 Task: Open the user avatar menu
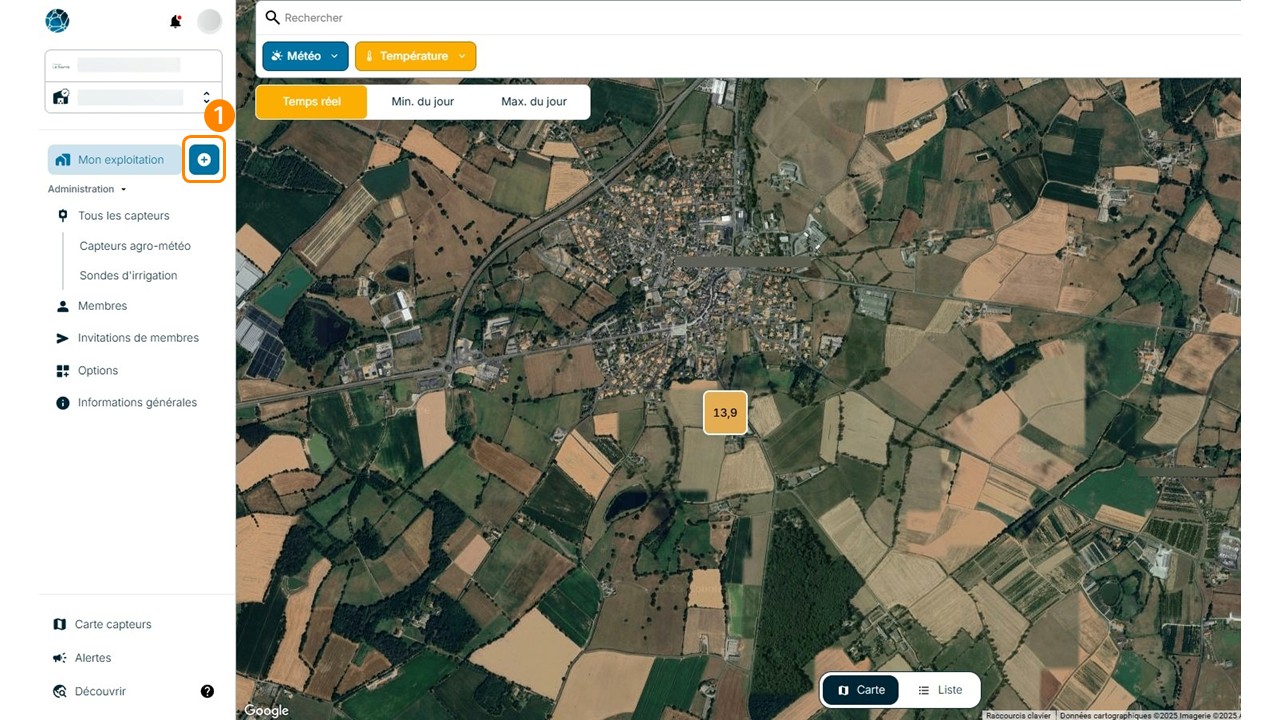click(209, 21)
